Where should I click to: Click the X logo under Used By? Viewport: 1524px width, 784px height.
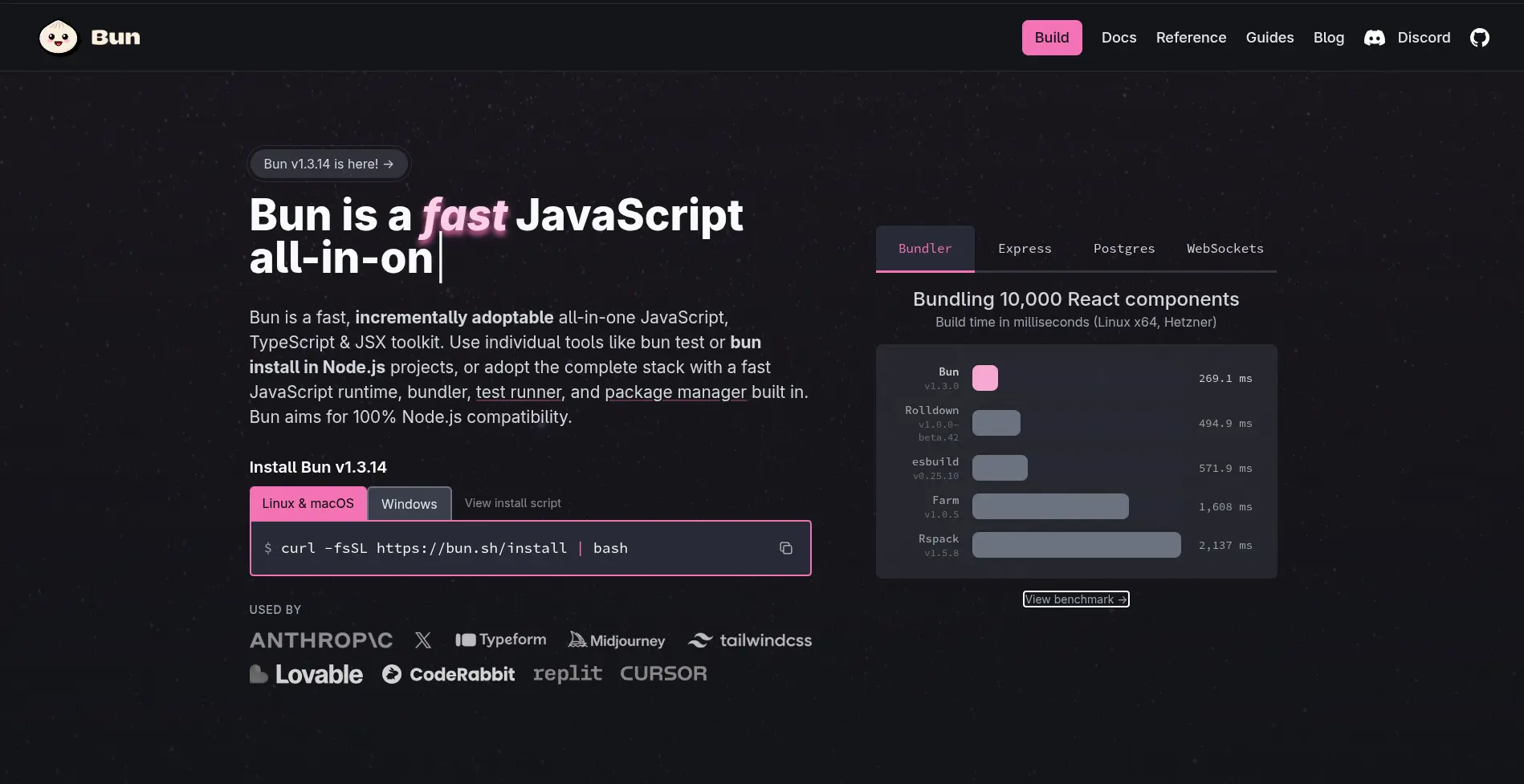pos(423,640)
